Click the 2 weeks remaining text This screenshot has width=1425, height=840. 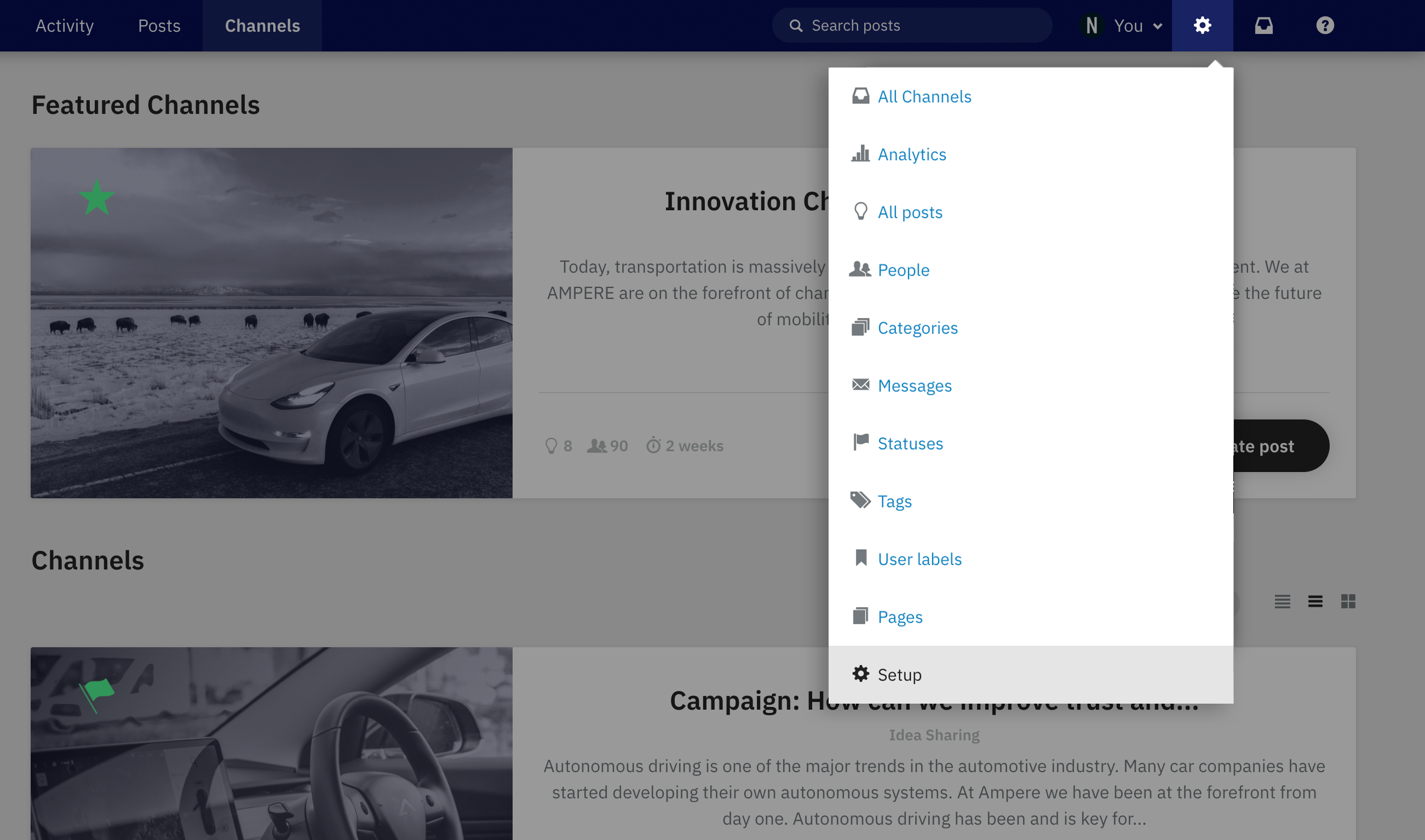click(695, 446)
